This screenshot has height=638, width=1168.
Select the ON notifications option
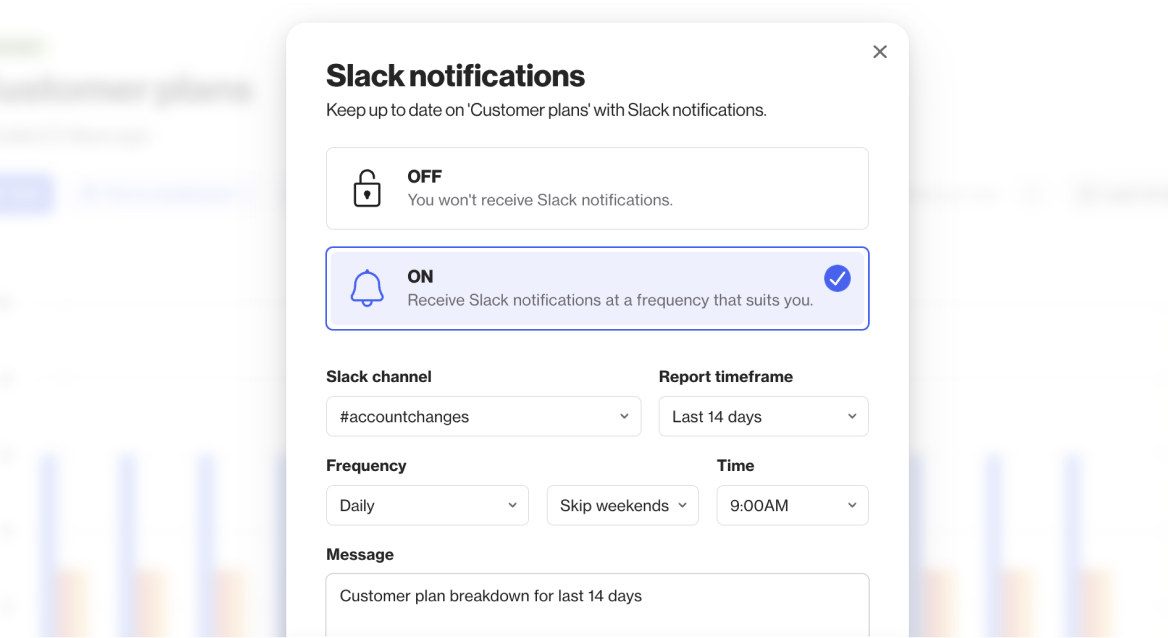tap(597, 288)
